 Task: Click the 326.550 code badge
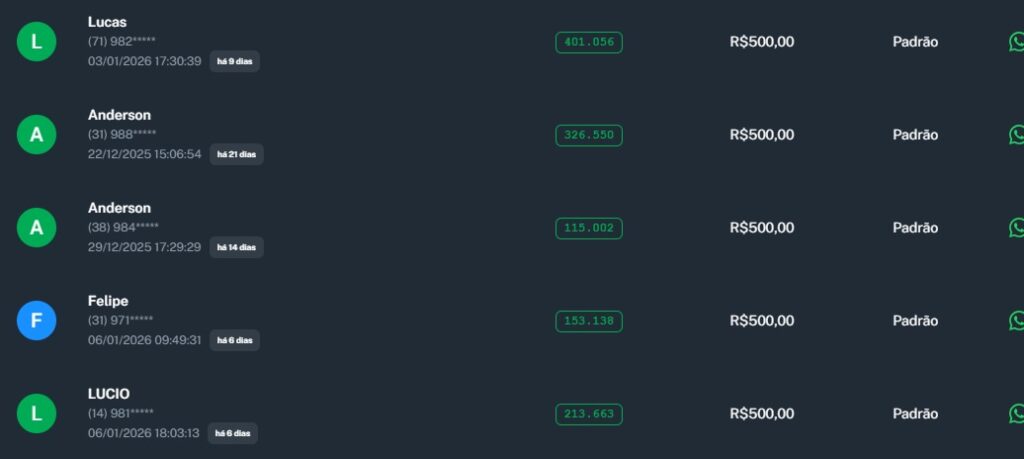click(x=589, y=135)
